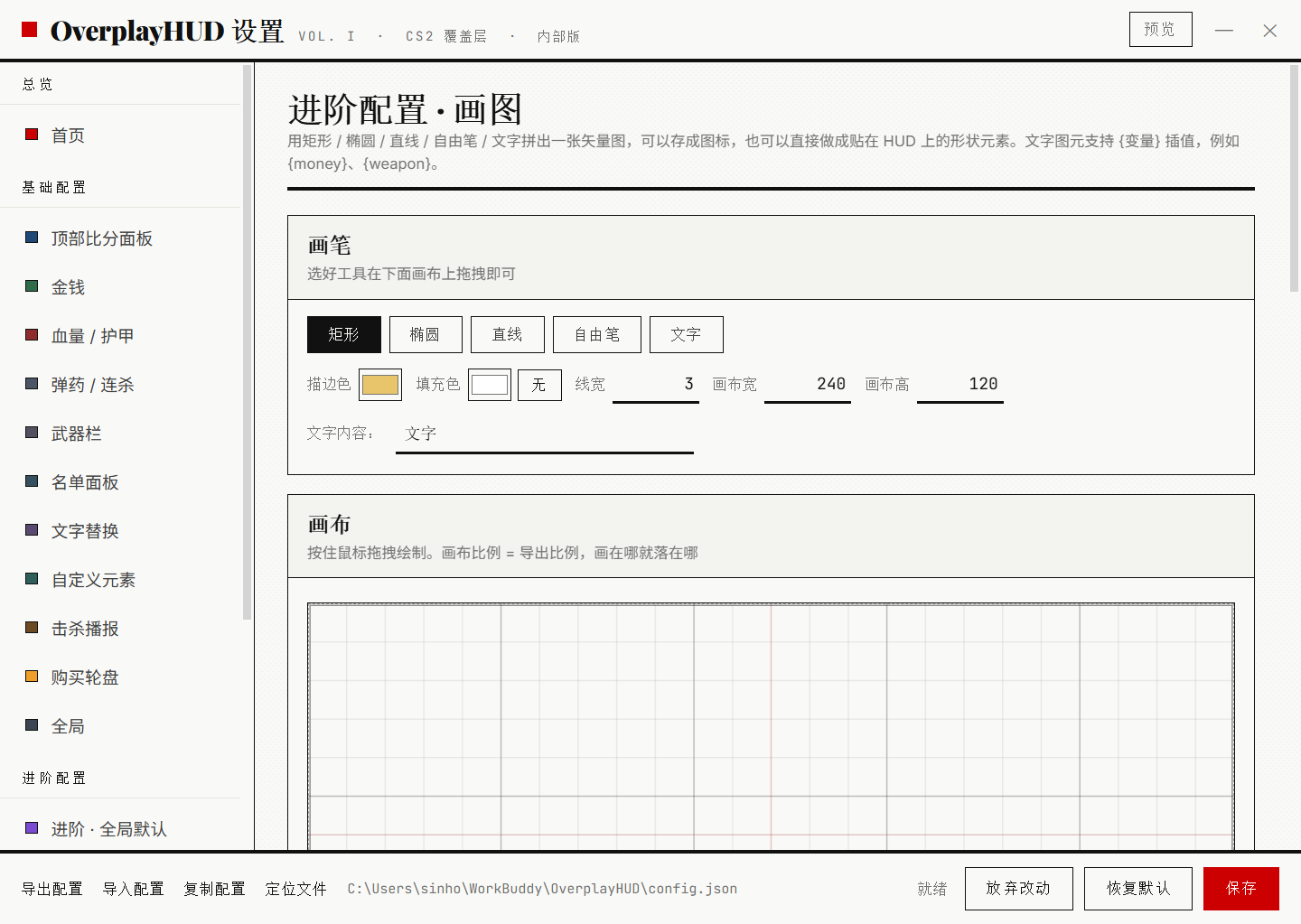Navigate to 武器栏 settings
The width and height of the screenshot is (1301, 924).
[121, 434]
